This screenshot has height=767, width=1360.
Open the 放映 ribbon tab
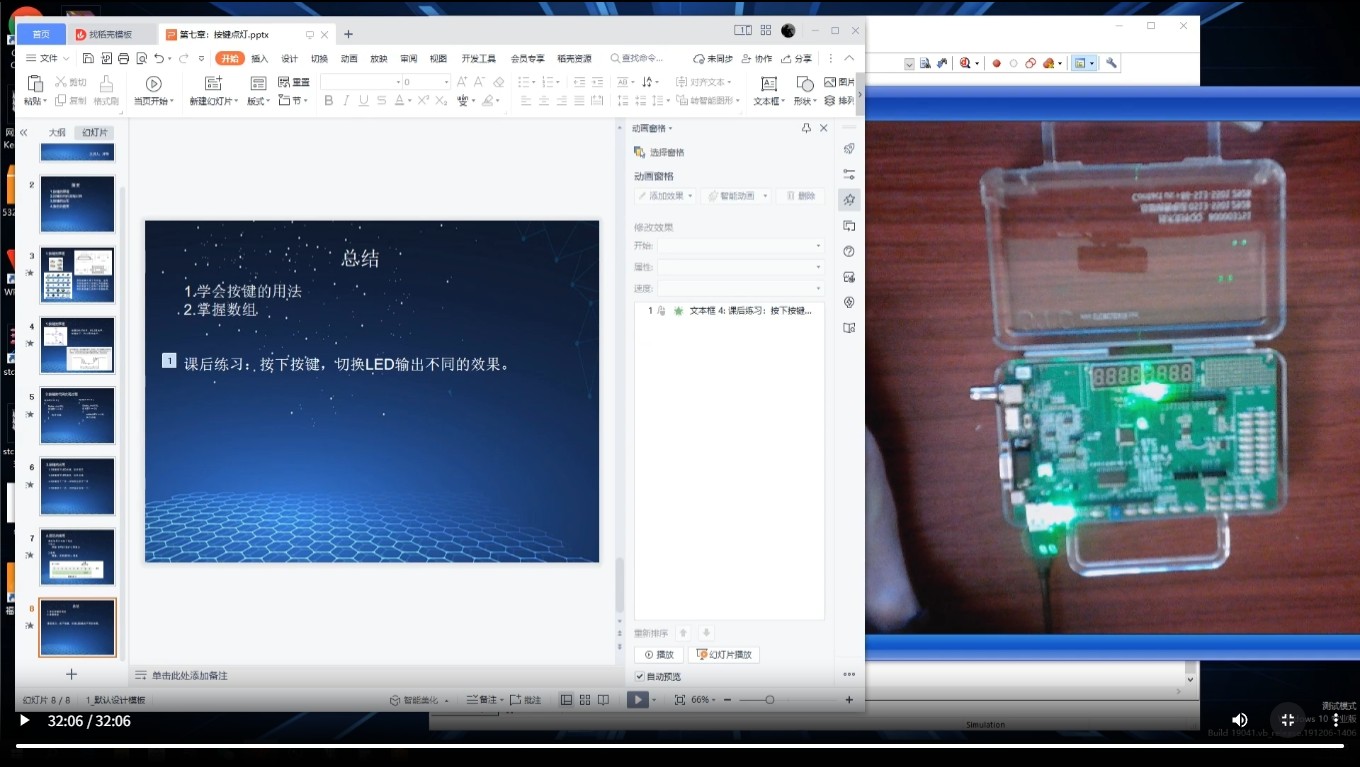[379, 59]
